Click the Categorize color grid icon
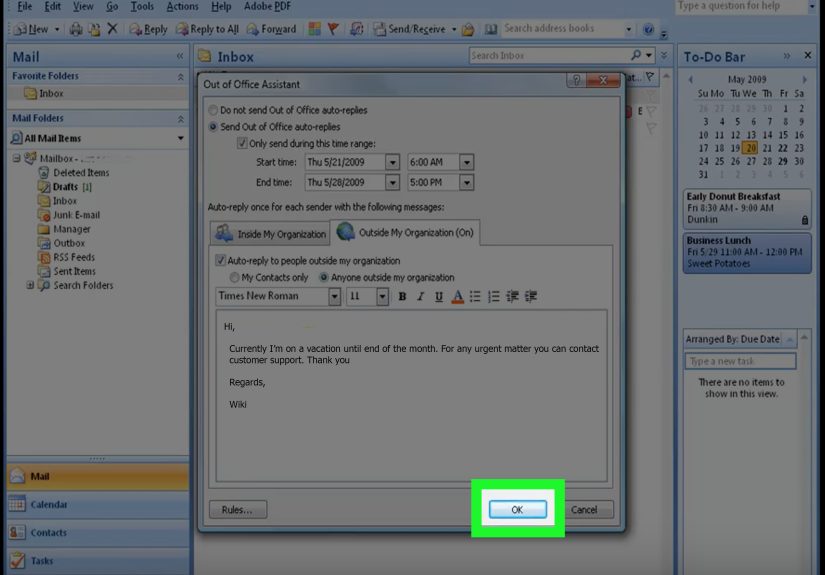Viewport: 825px width, 575px height. [314, 29]
